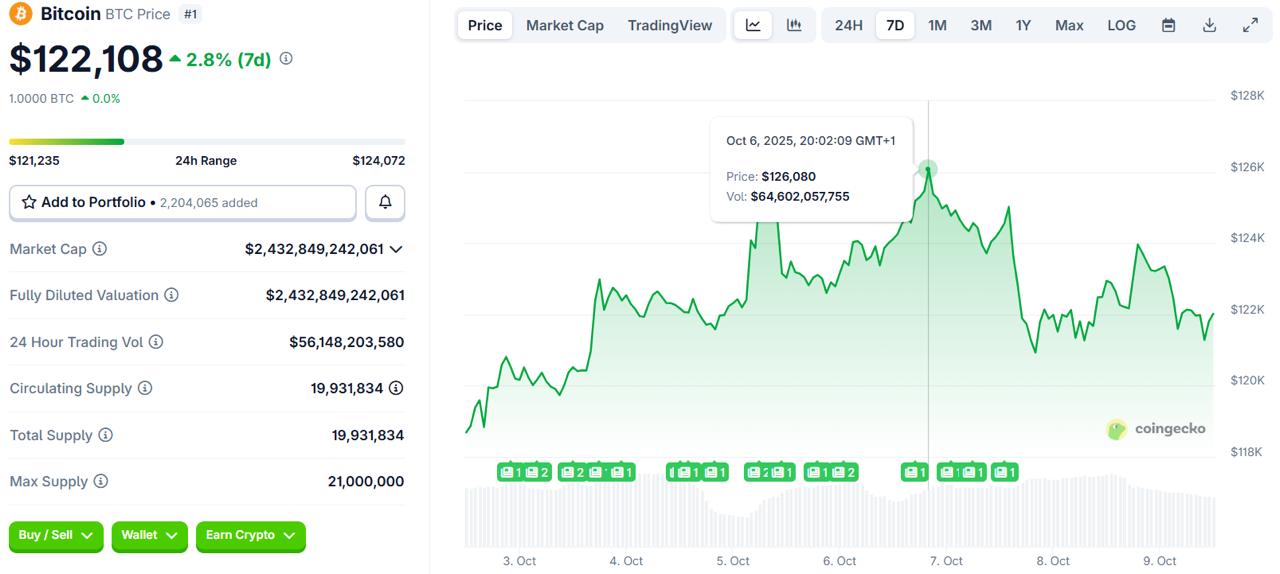Expand the Market Cap value chevron

[x=396, y=249]
